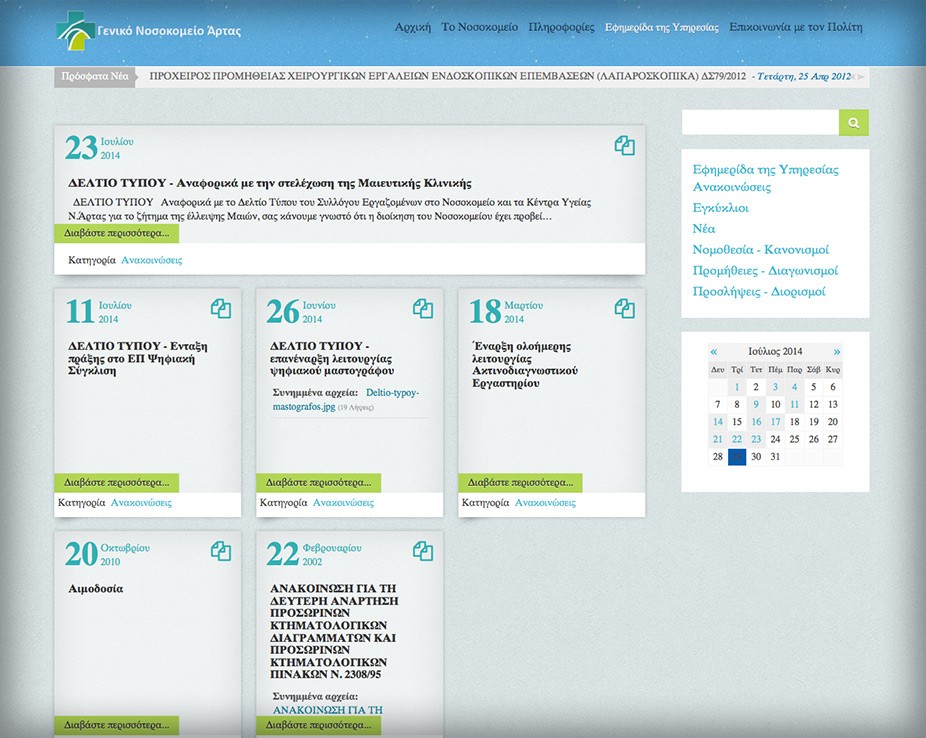The width and height of the screenshot is (926, 738).
Task: Click Διαβάστε περισσότερα on 26 Ιουνίου post
Action: tap(318, 482)
